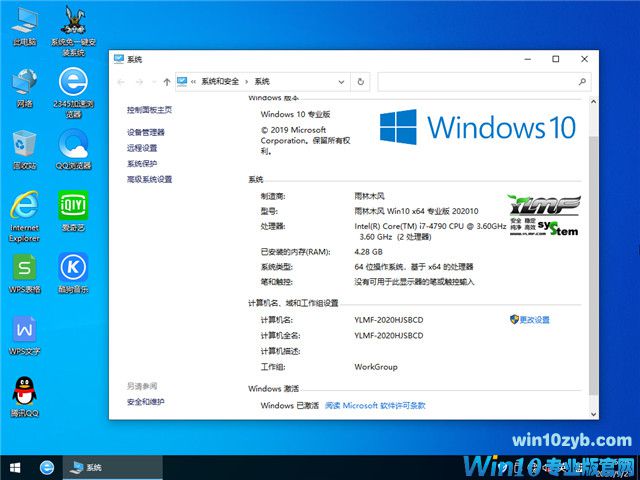Click the search magnifier icon
640x480 pixels.
(582, 82)
